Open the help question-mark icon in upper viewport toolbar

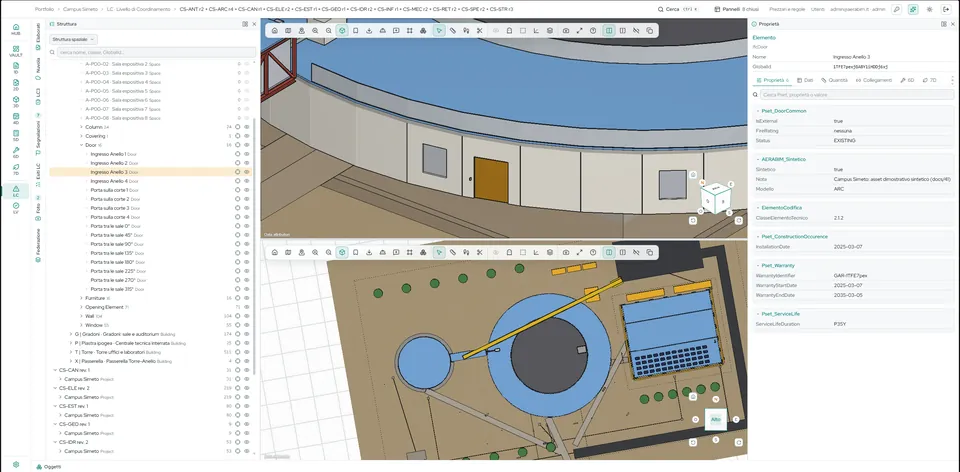coord(593,31)
